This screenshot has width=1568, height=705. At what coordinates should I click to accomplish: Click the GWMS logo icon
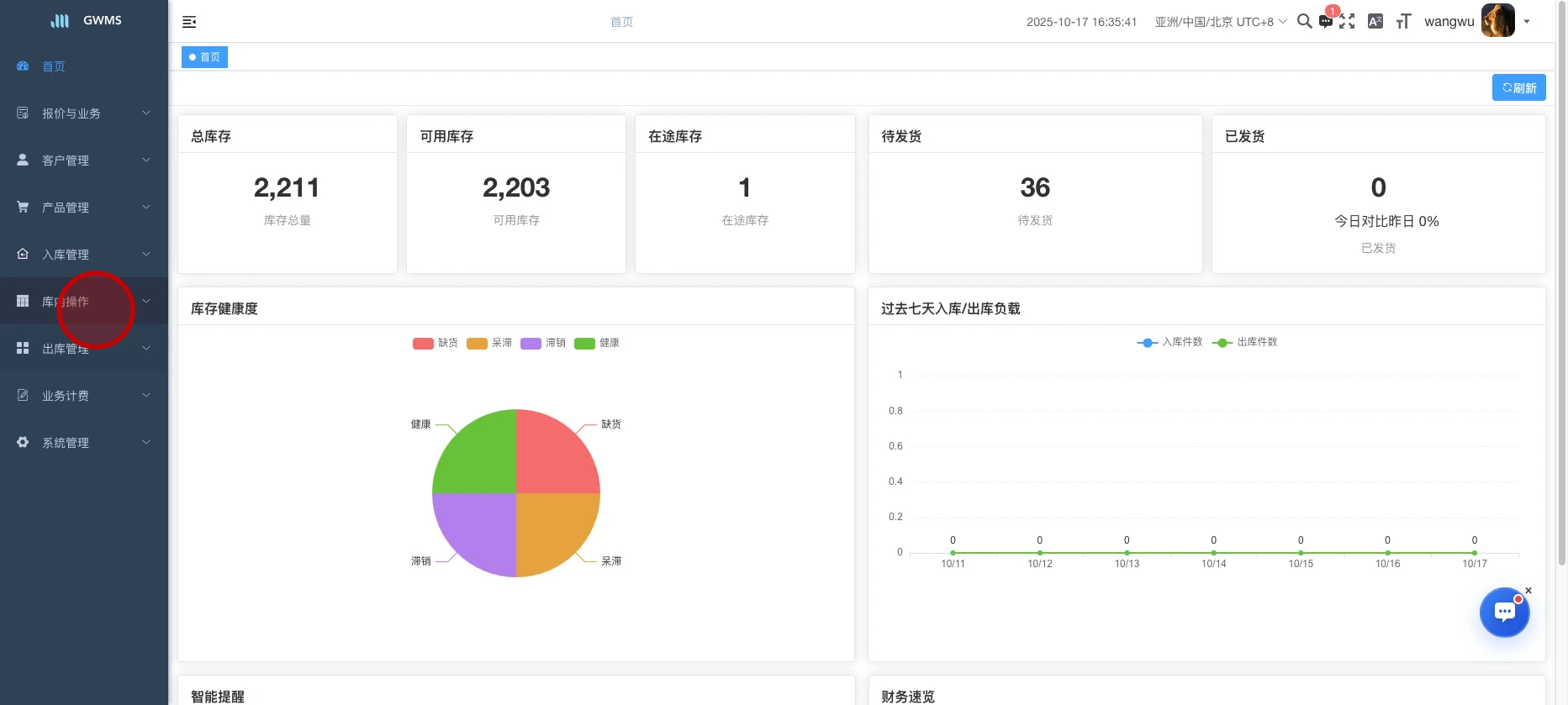(x=60, y=20)
